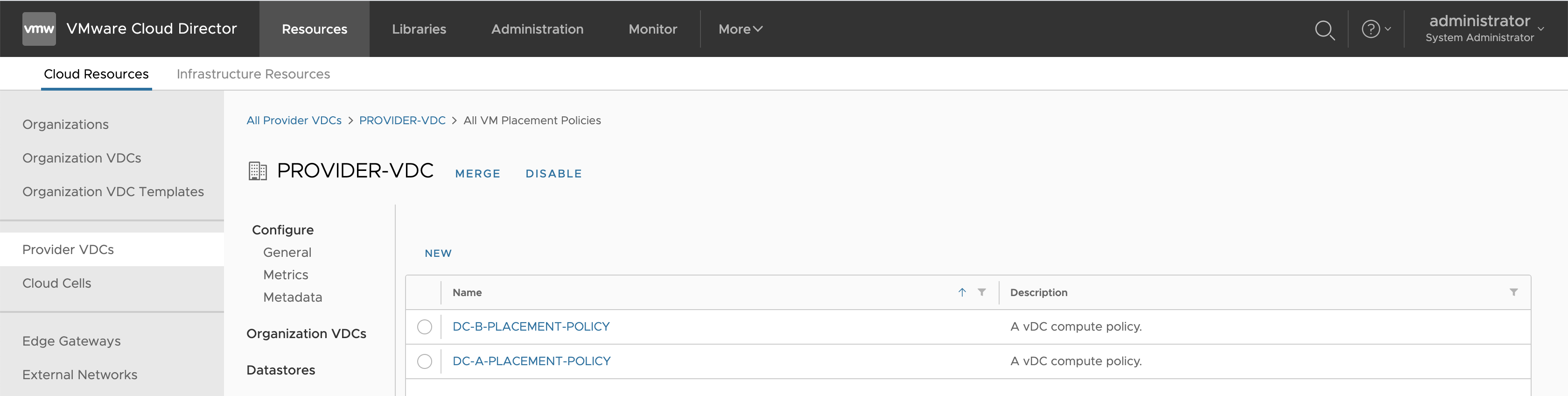The width and height of the screenshot is (1568, 396).
Task: Open the search magnifier icon
Action: (x=1324, y=29)
